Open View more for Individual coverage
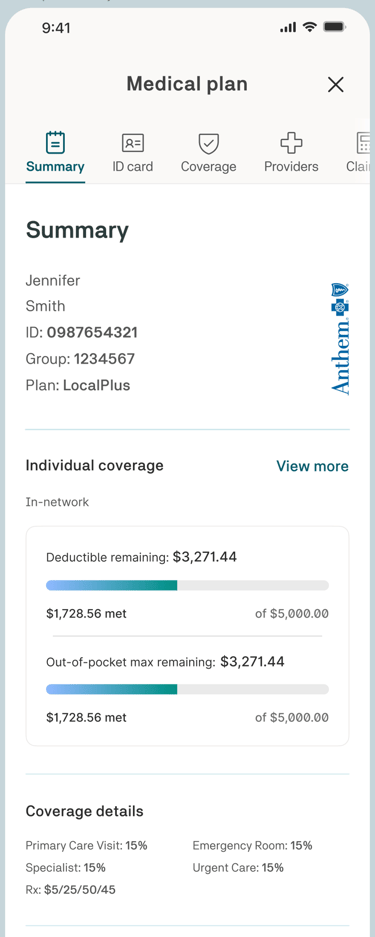The image size is (375, 937). 312,466
